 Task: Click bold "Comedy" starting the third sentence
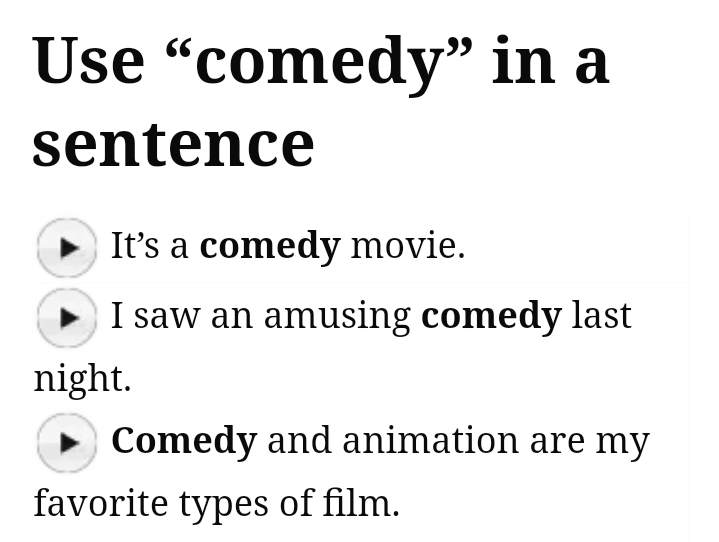point(184,440)
